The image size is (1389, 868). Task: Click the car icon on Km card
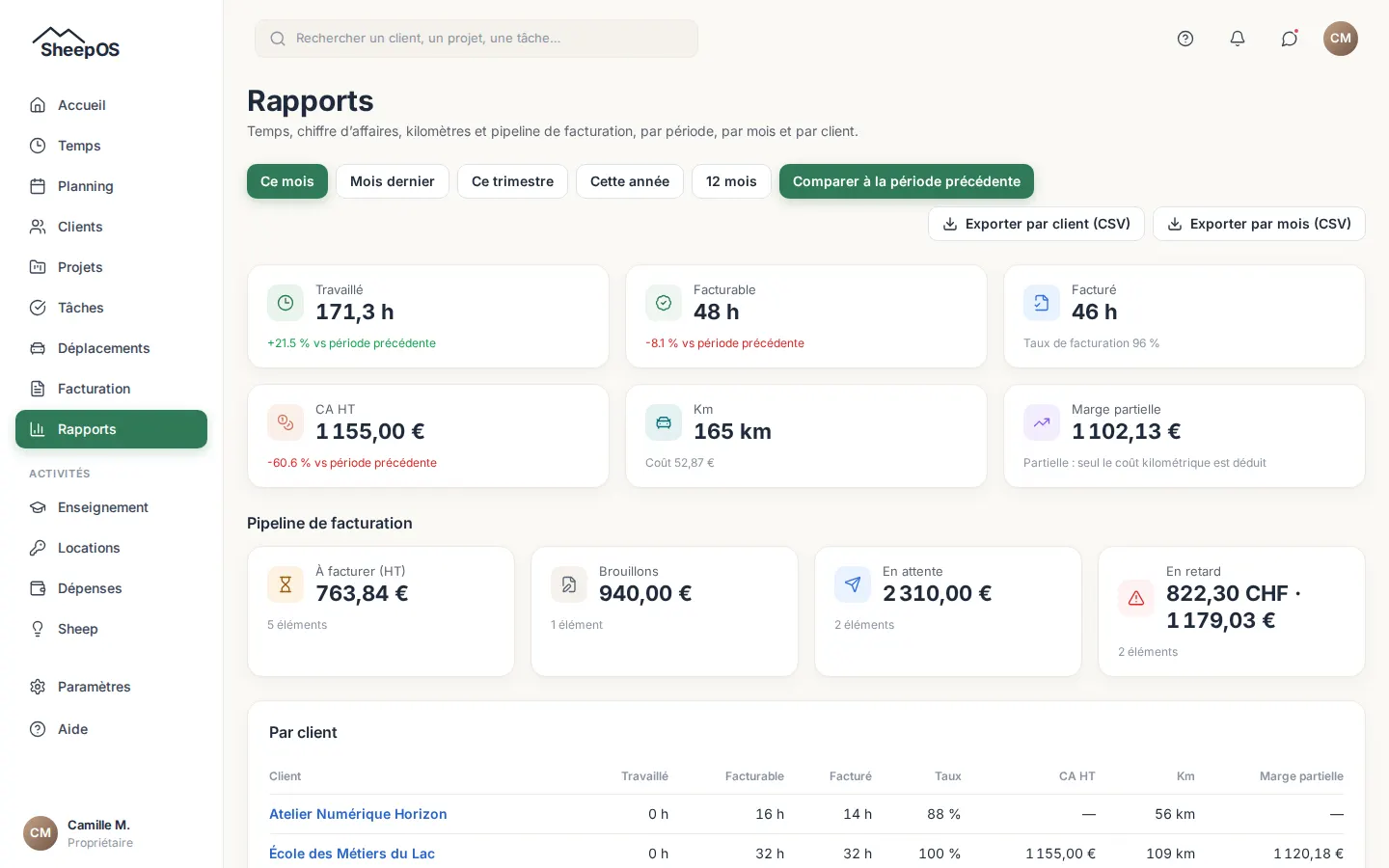(x=664, y=422)
